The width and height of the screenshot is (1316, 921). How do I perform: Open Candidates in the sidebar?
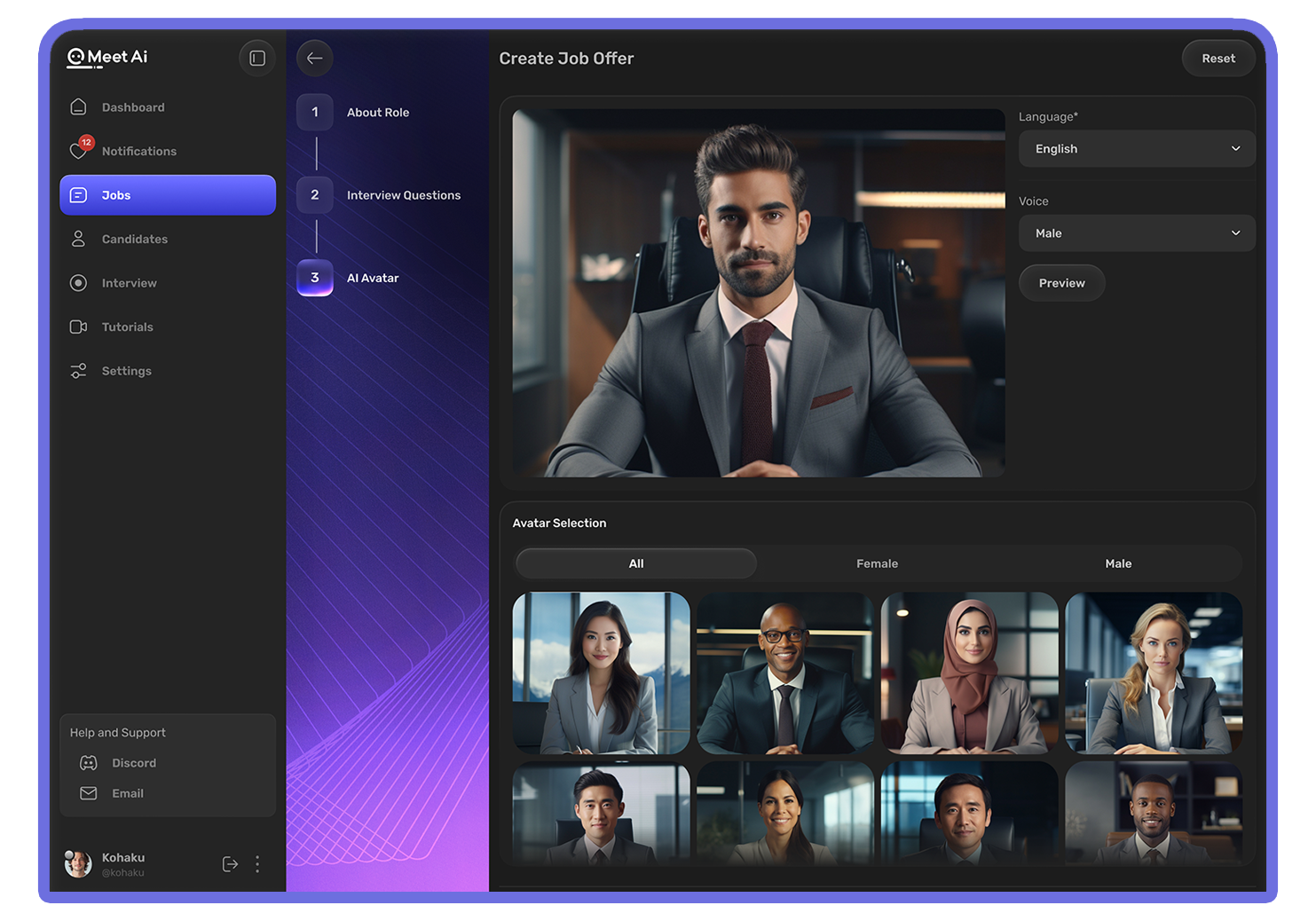coord(134,240)
